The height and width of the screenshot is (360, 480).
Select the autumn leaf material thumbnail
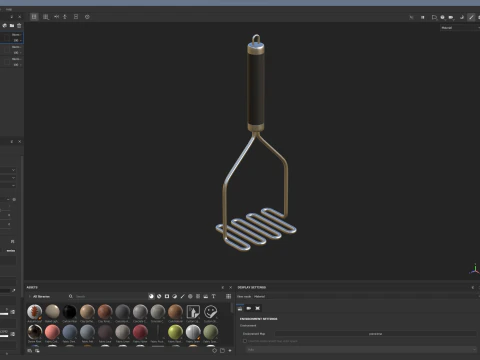(x=35, y=312)
